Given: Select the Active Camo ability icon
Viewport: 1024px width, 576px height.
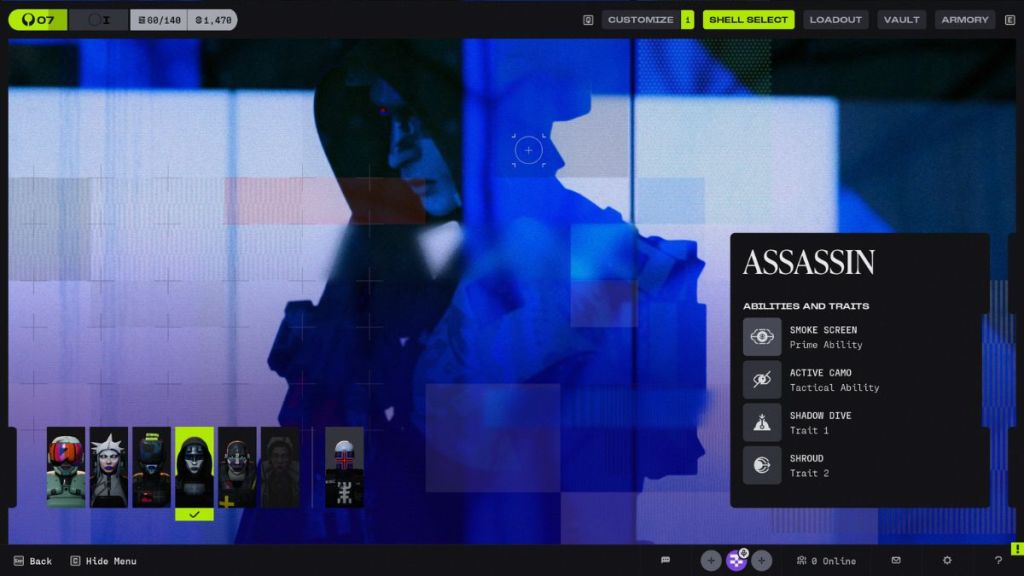Looking at the screenshot, I should tap(762, 380).
